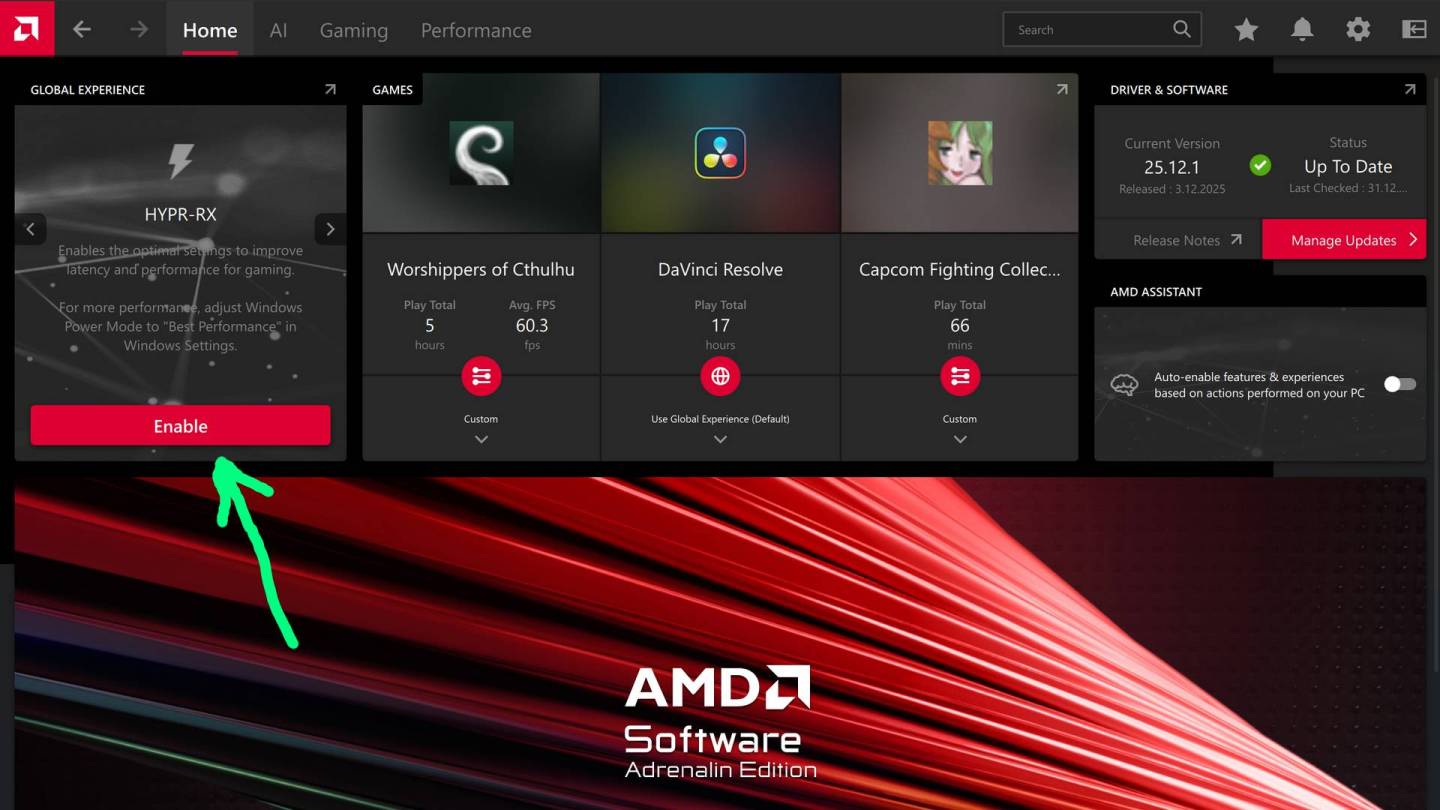Viewport: 1440px width, 810px height.
Task: Expand Worshippers of Cthulhu profile dropdown
Action: tap(481, 439)
